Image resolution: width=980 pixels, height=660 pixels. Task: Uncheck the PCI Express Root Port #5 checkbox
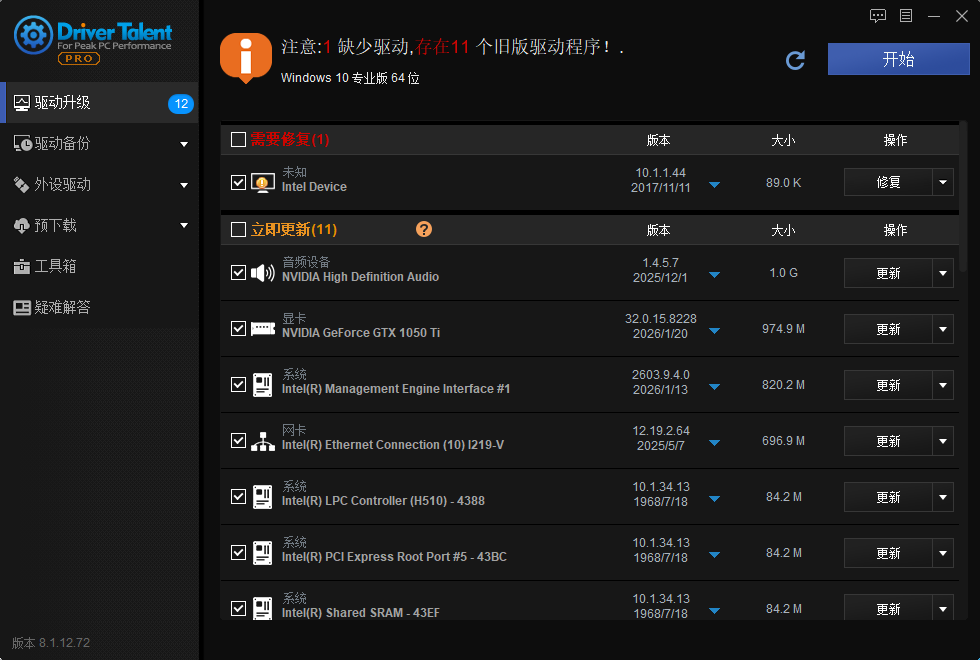coord(238,552)
